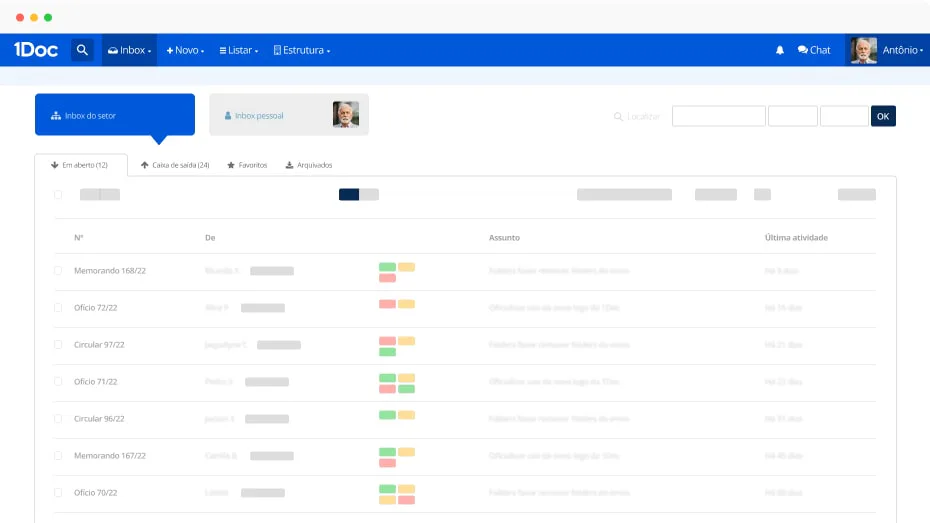930x523 pixels.
Task: Tick checkbox for Circular 96/22
Action: click(58, 419)
